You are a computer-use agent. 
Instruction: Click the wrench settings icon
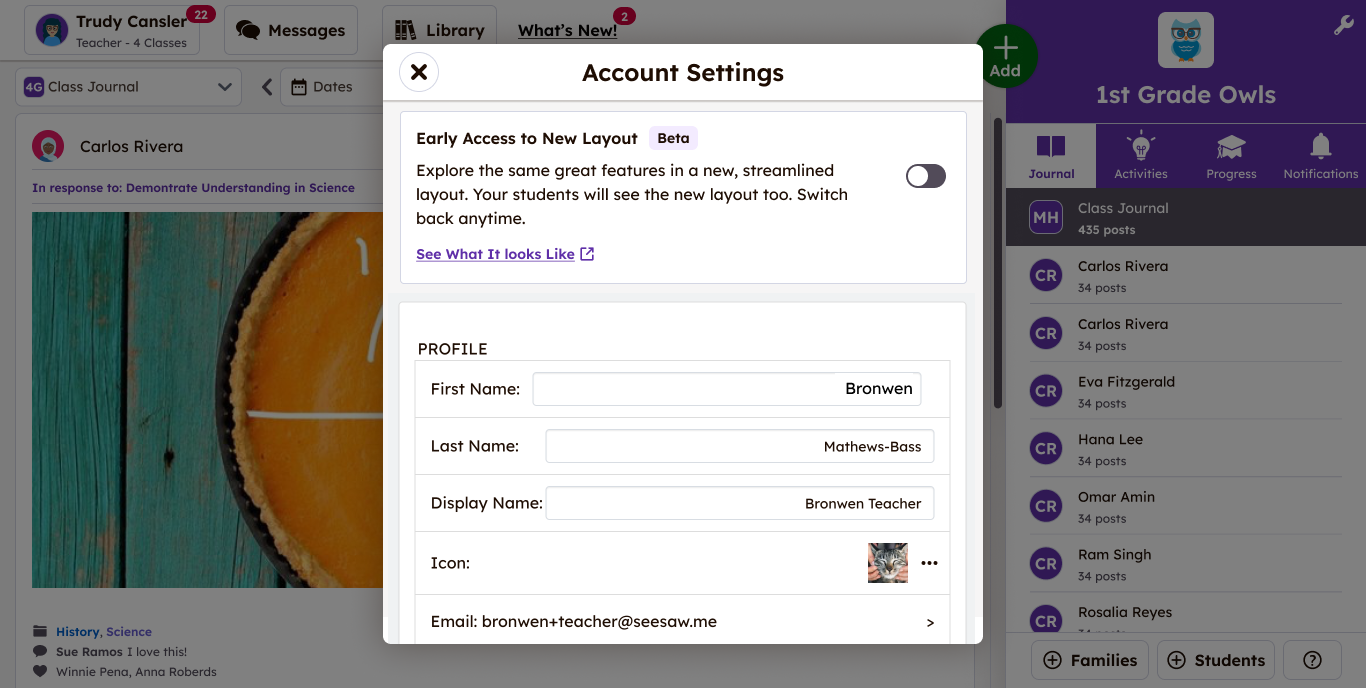pyautogui.click(x=1343, y=26)
